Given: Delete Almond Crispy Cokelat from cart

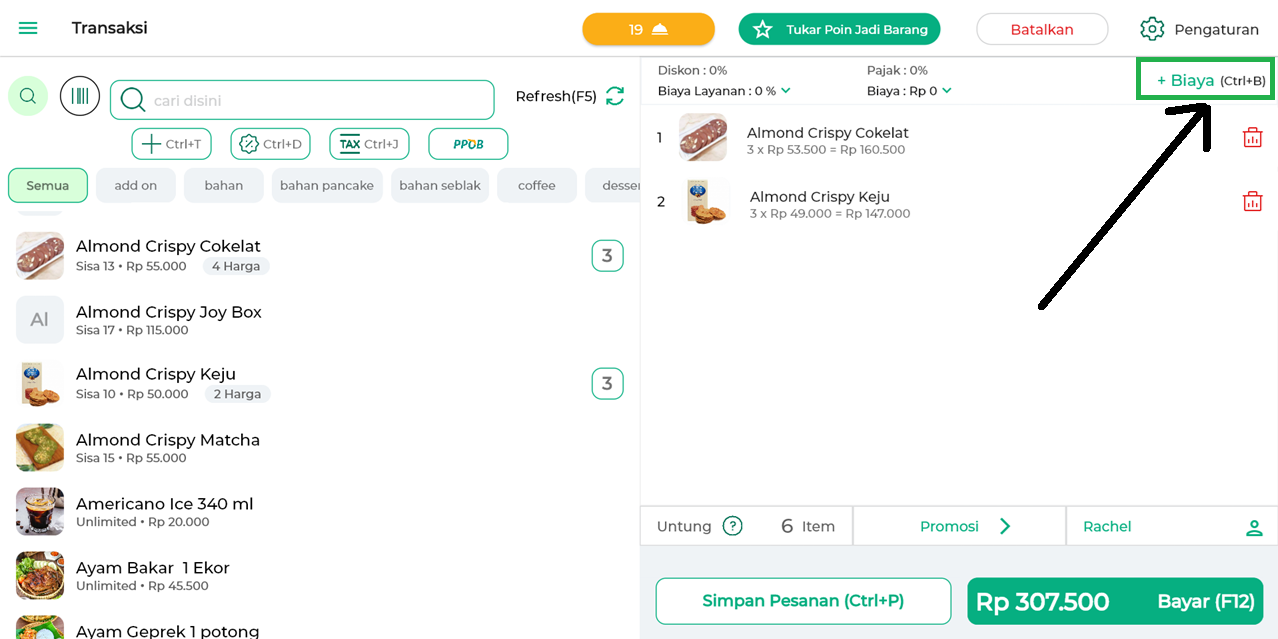Looking at the screenshot, I should (x=1252, y=138).
